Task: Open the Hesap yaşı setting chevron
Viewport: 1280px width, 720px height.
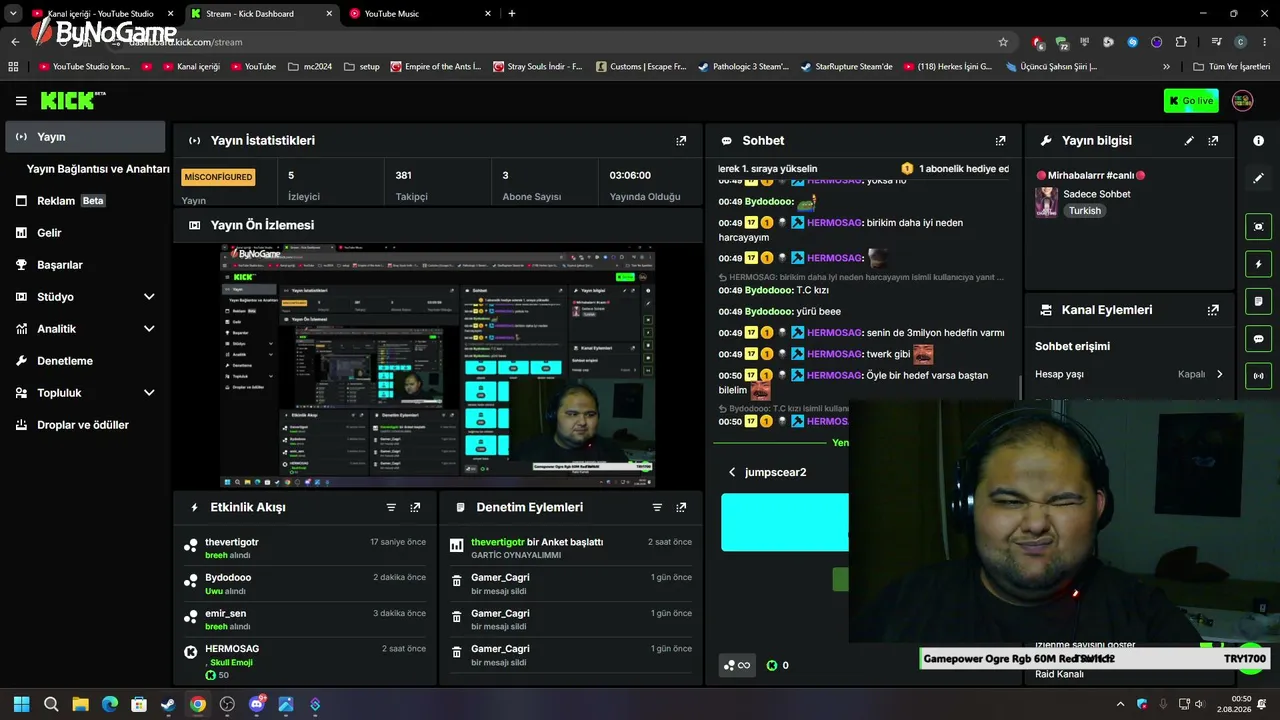Action: [1219, 374]
